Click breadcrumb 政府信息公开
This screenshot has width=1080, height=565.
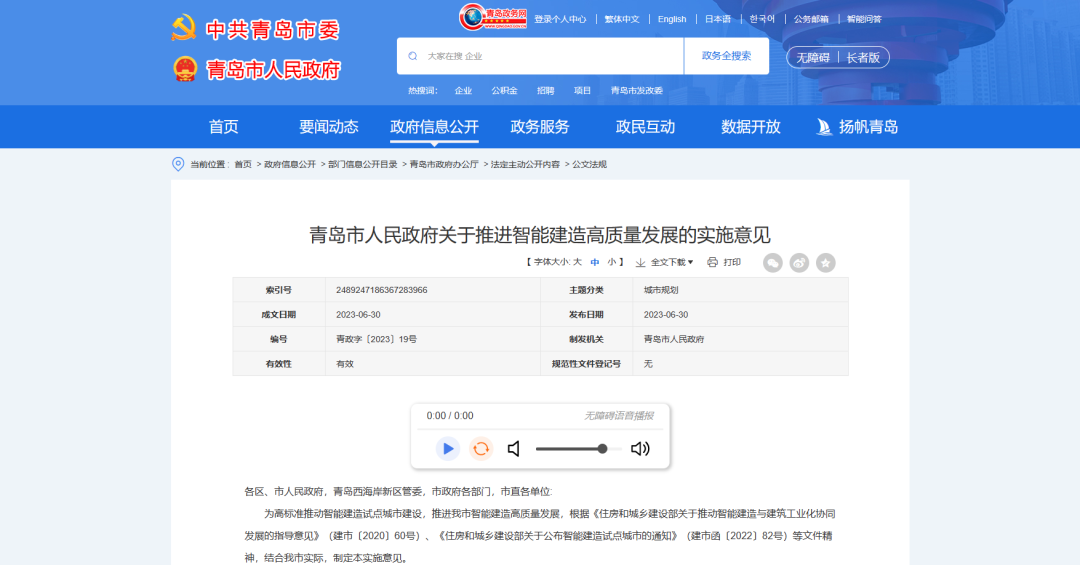click(x=290, y=164)
